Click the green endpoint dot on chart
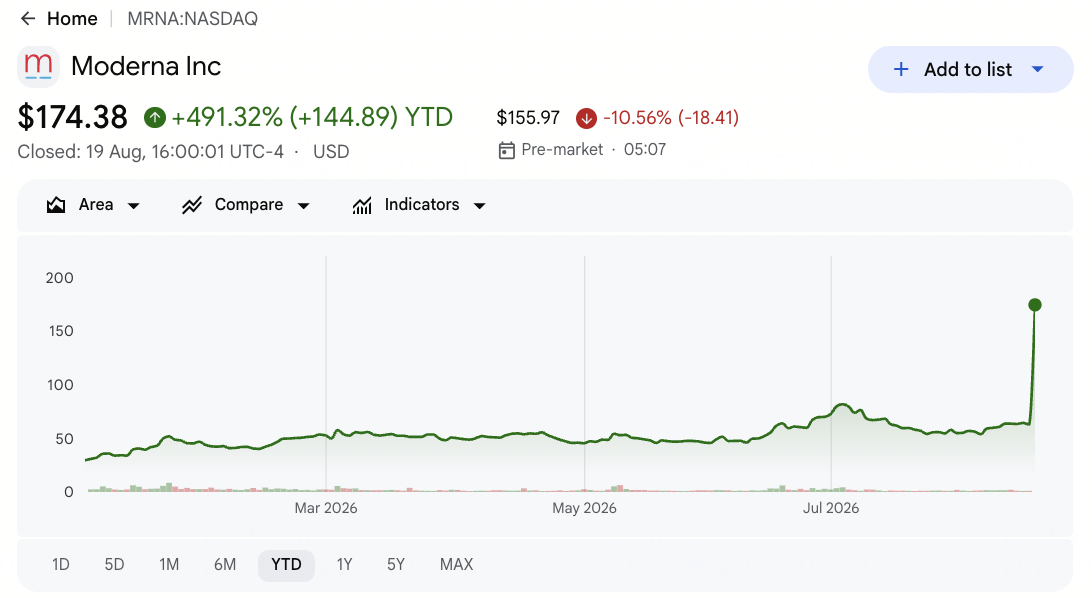The width and height of the screenshot is (1092, 598). click(1035, 305)
